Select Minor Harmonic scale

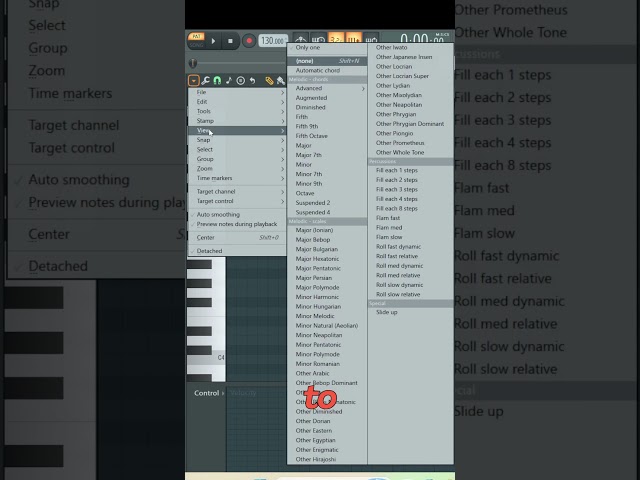(327, 297)
